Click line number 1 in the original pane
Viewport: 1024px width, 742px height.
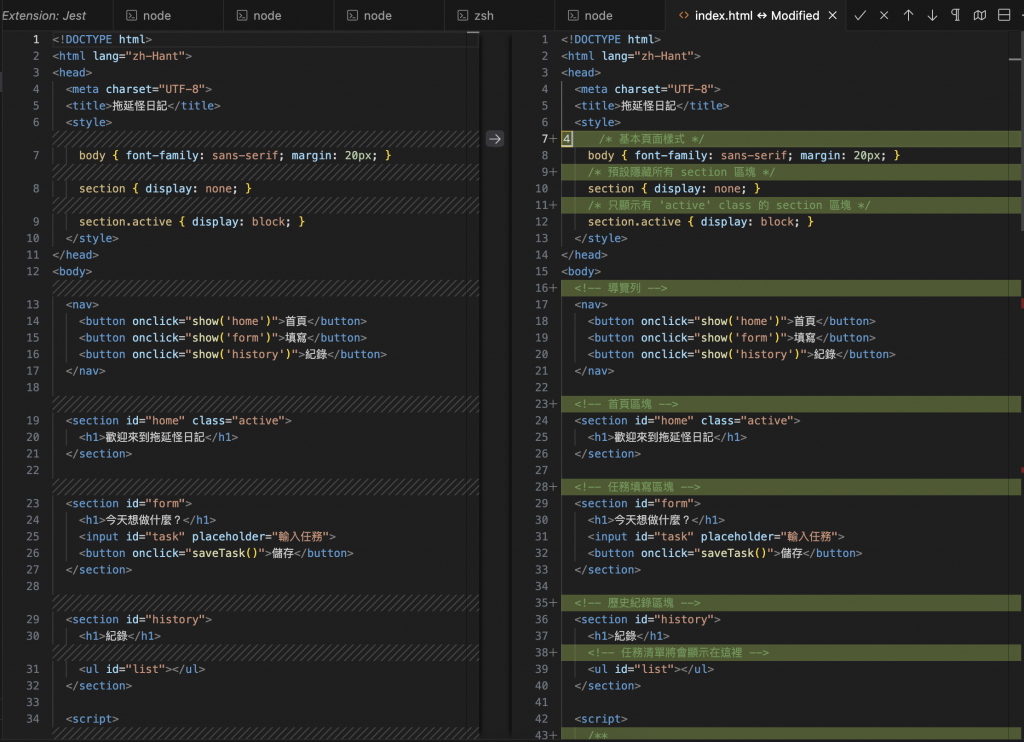35,39
